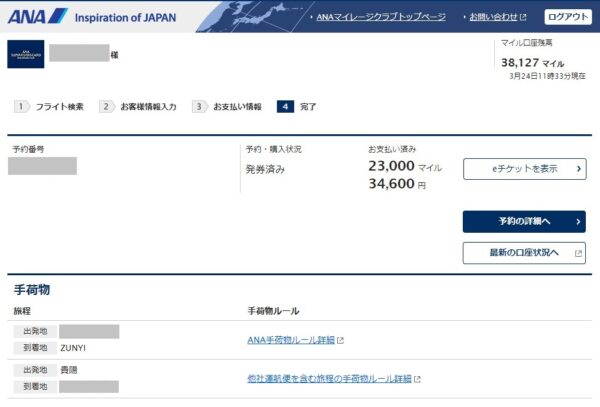Click the external-link icon on 最新の口座状況へ
The height and width of the screenshot is (407, 600).
578,253
